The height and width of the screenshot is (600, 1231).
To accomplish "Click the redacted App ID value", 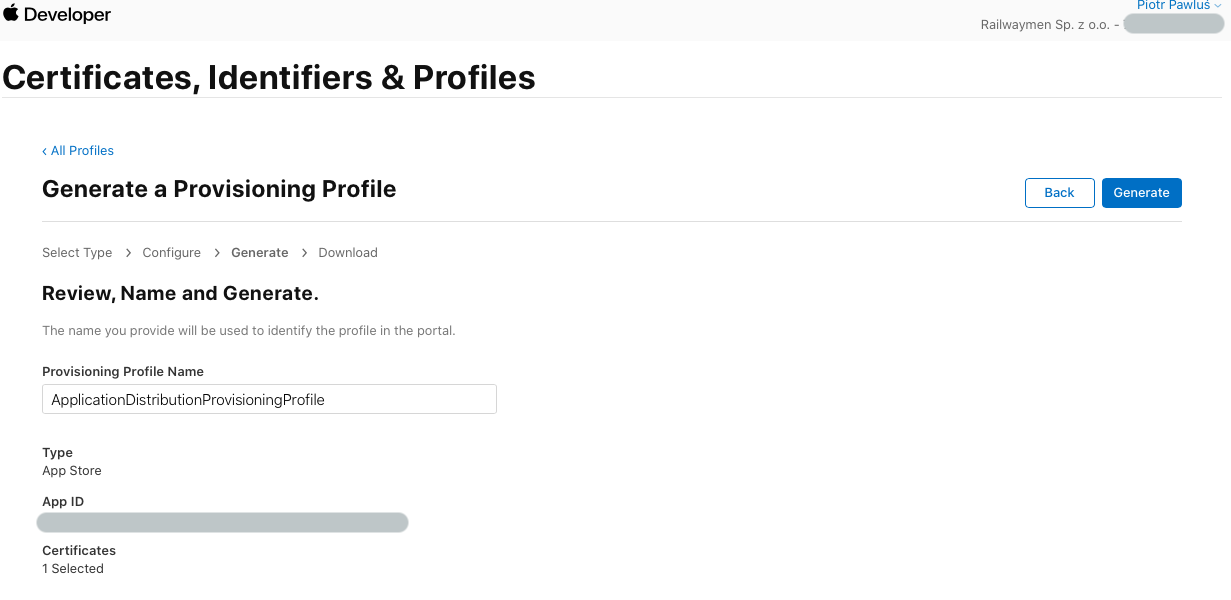I will 222,522.
